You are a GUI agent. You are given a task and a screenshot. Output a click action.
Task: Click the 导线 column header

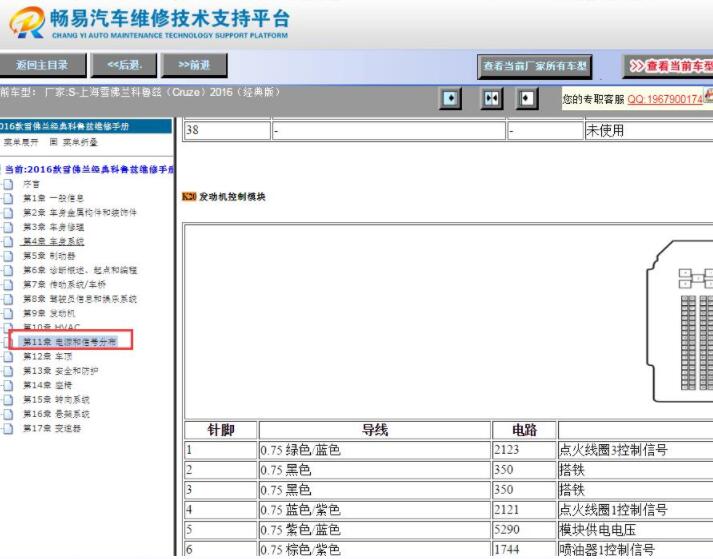375,430
